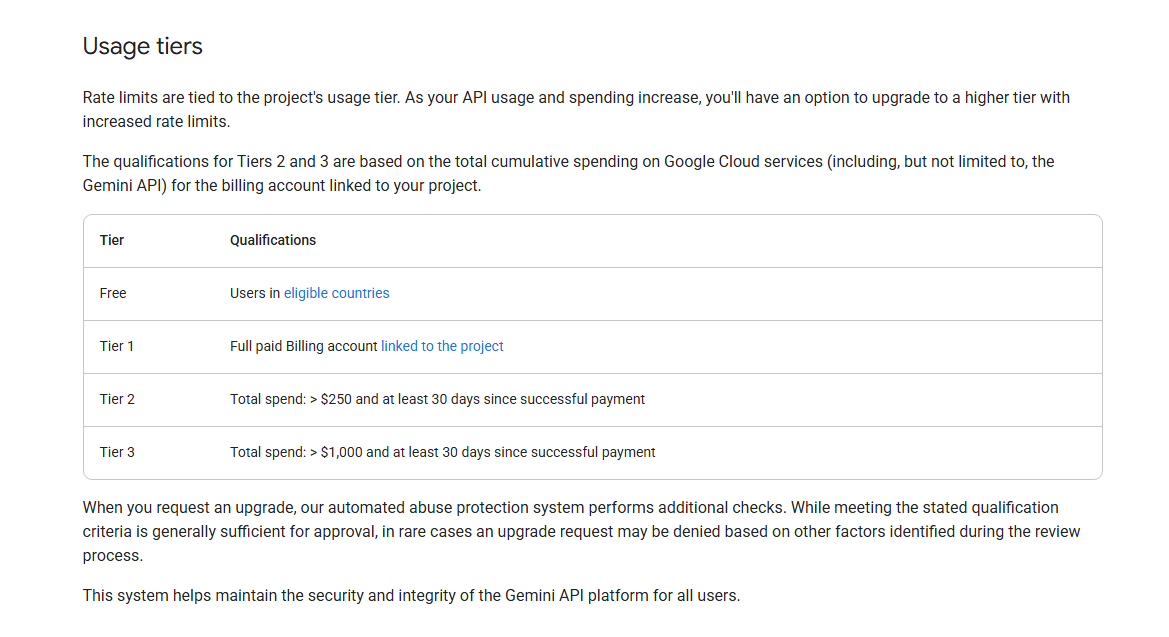This screenshot has height=637, width=1169.
Task: Click the Users in text
Action: click(x=255, y=293)
